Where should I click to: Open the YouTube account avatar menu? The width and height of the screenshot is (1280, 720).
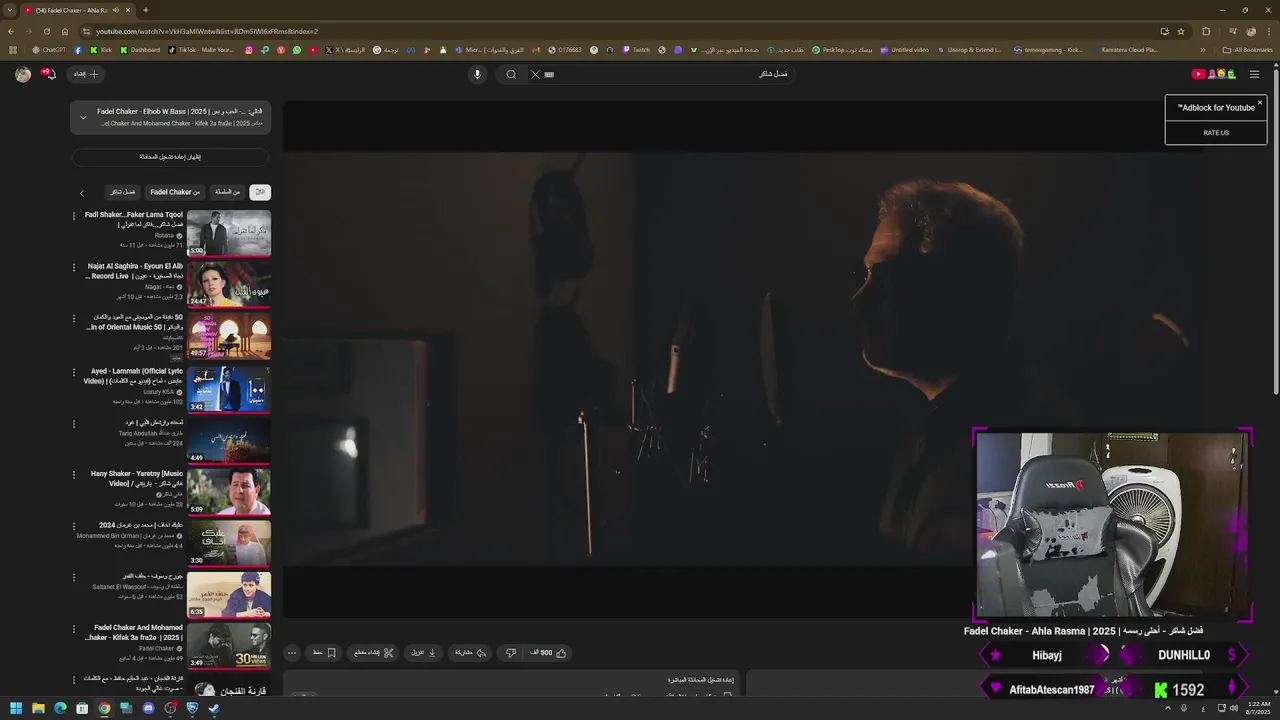(x=23, y=74)
